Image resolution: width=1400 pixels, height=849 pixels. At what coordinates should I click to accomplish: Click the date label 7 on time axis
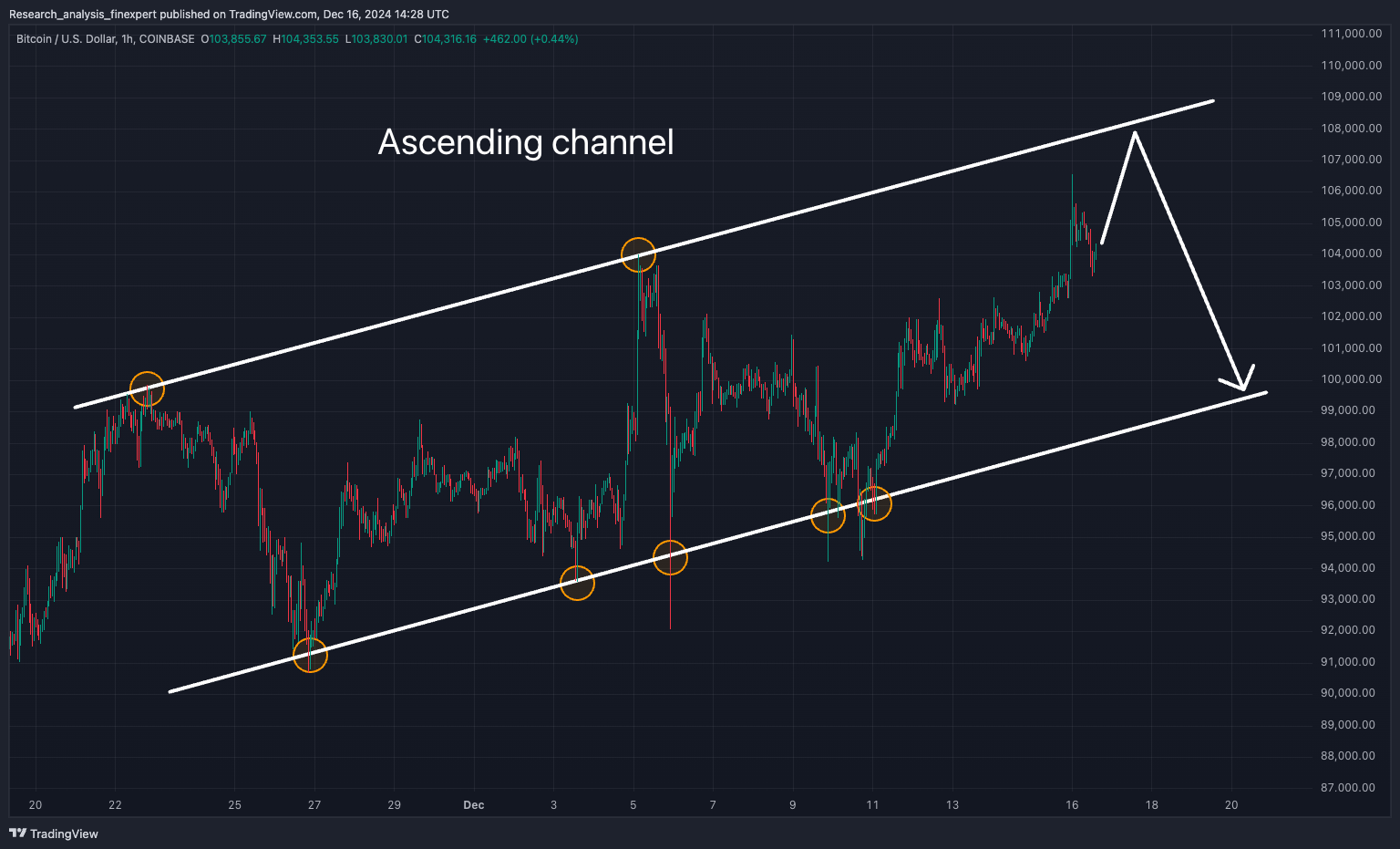[713, 805]
